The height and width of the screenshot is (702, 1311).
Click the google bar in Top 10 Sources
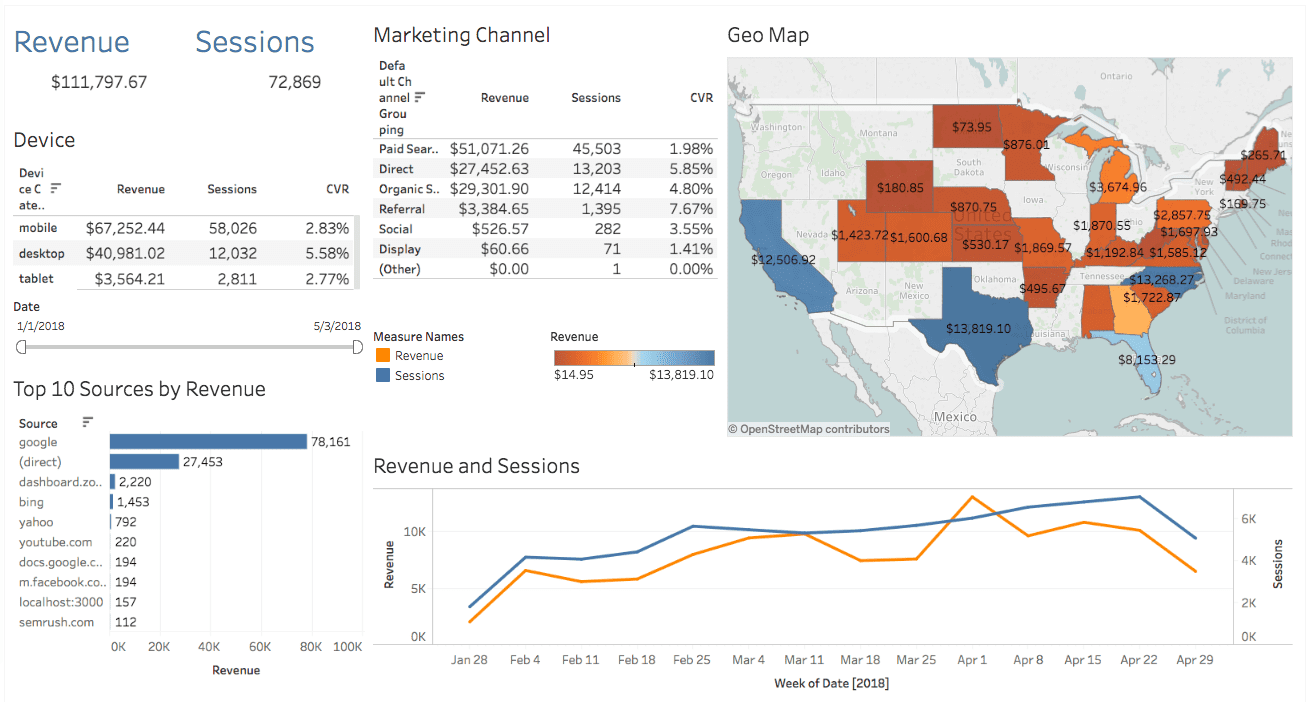coord(208,442)
